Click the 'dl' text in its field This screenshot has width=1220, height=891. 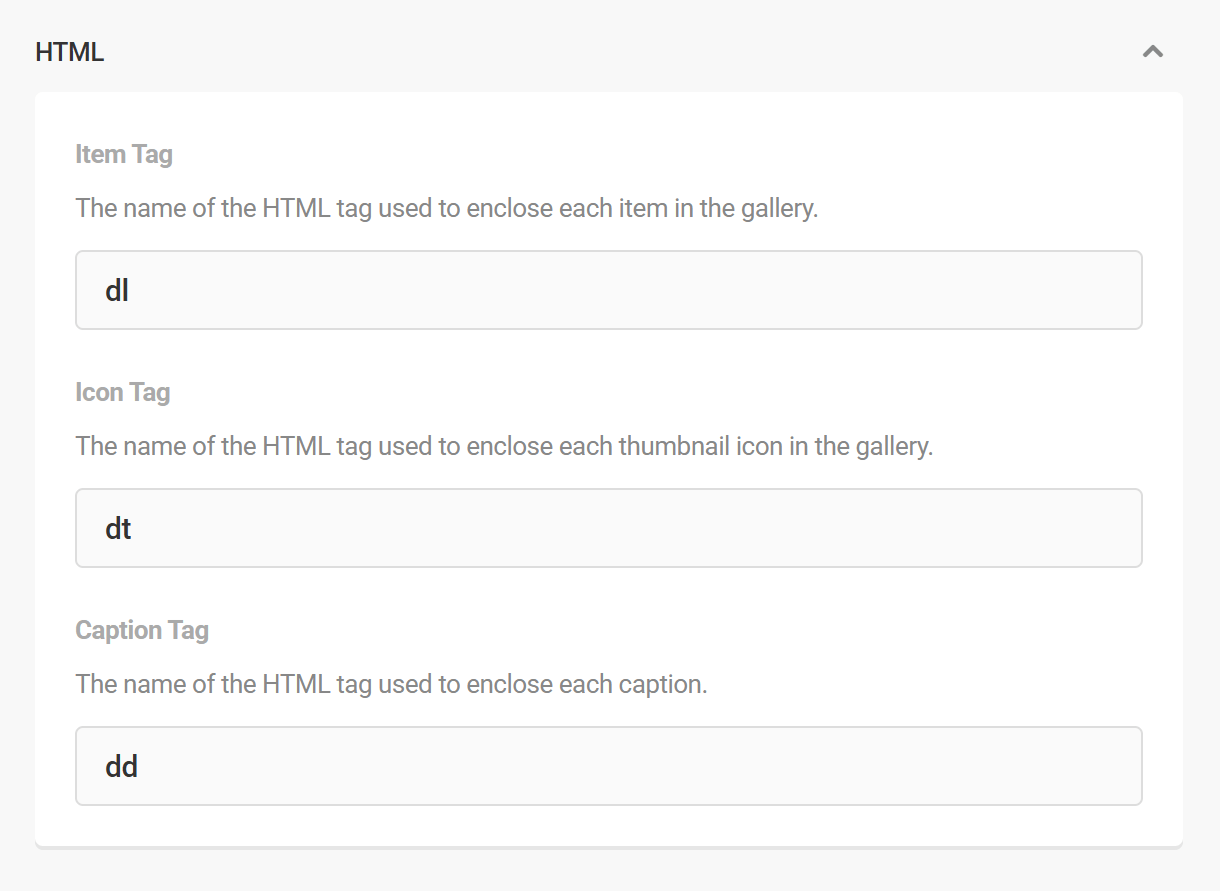pos(115,290)
